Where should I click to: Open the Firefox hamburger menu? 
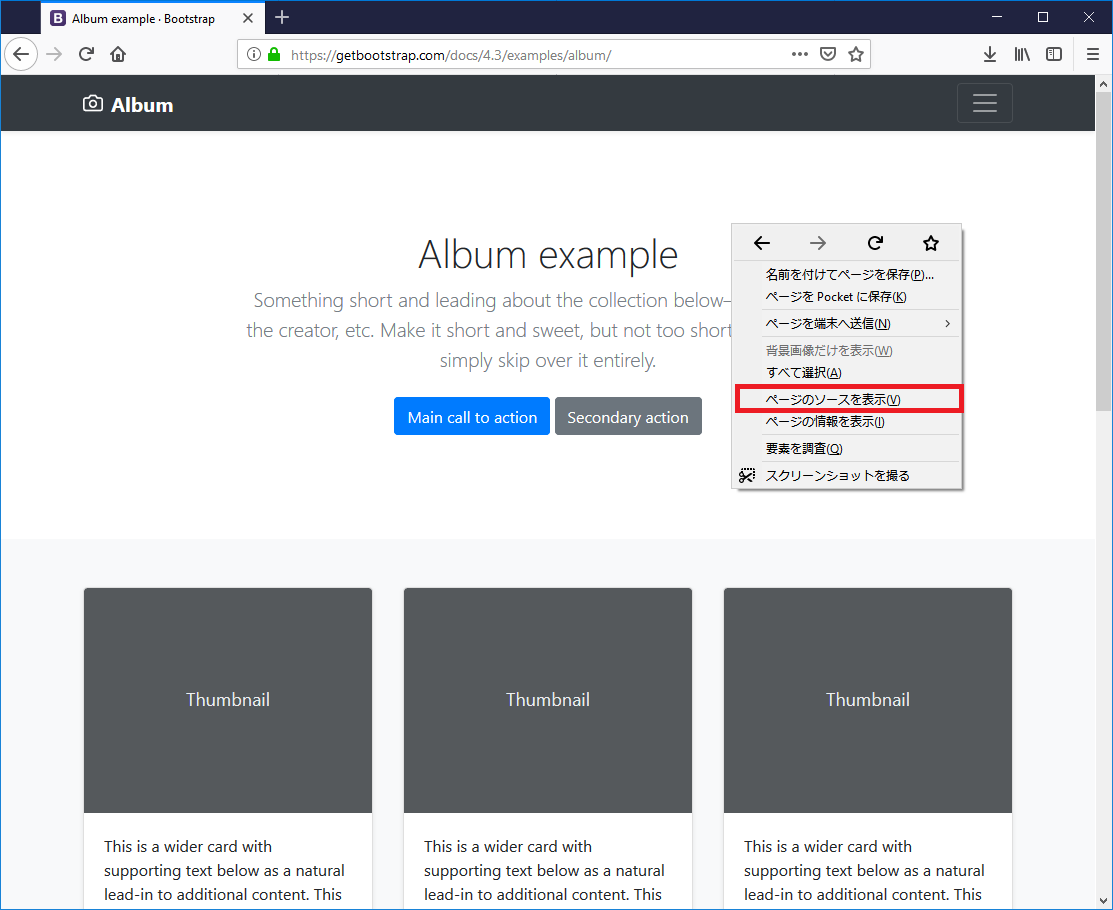click(x=1092, y=54)
